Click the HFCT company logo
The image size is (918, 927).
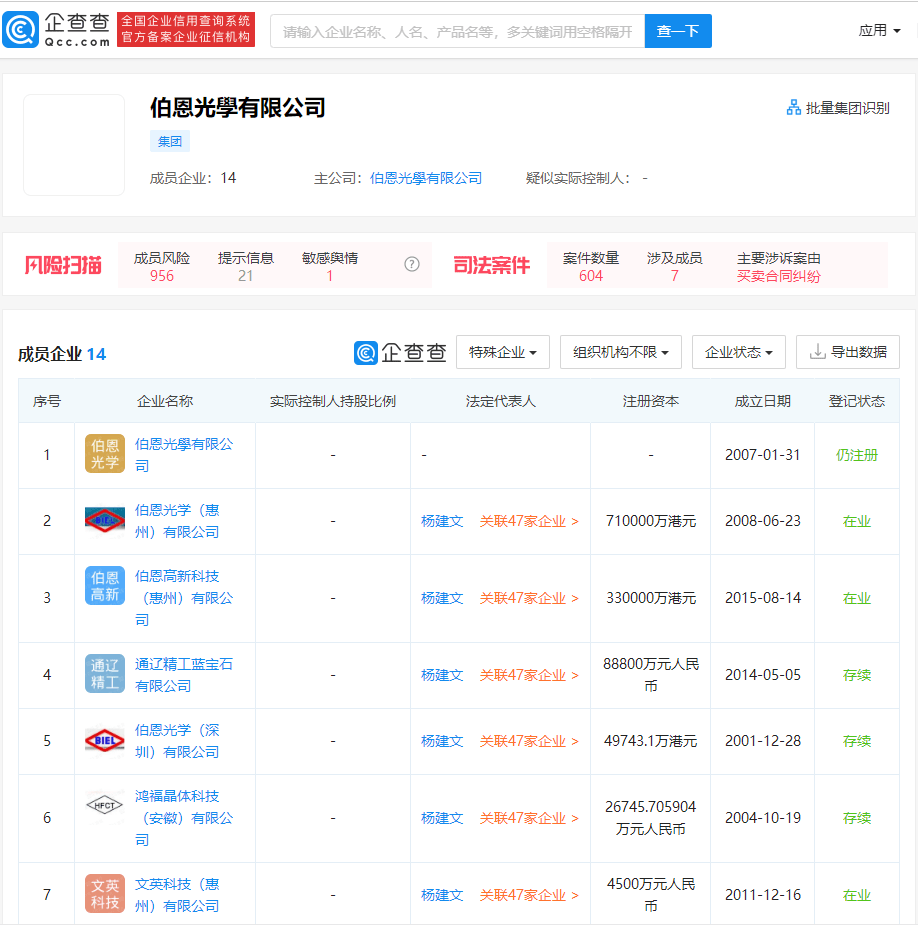click(x=105, y=805)
